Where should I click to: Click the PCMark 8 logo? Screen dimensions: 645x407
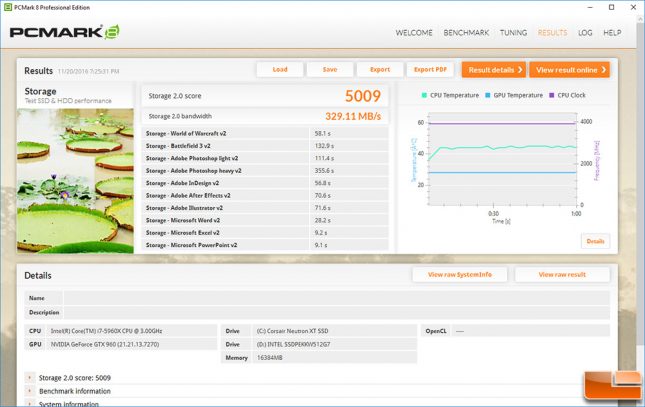[65, 32]
